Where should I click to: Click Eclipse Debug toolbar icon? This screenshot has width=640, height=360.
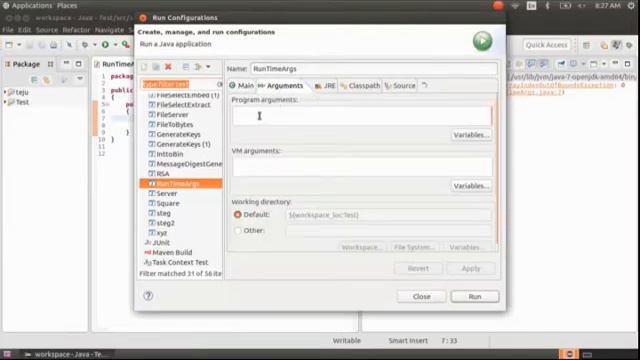tap(84, 44)
